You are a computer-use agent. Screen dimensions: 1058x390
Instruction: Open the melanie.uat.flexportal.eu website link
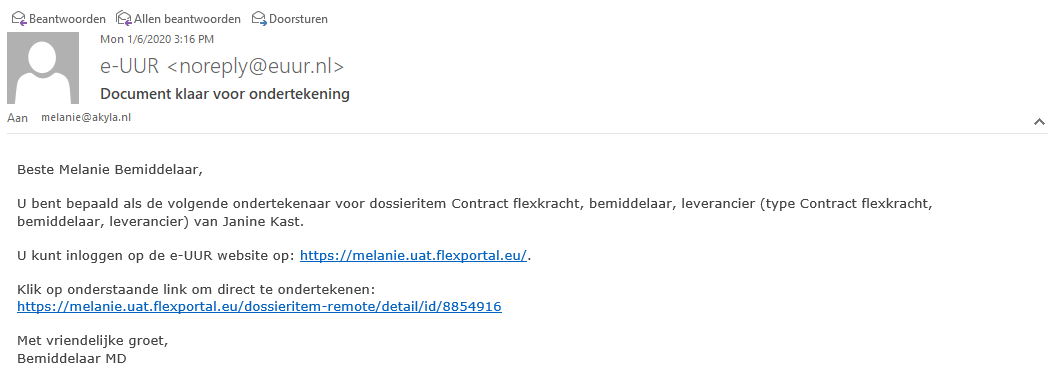click(x=413, y=256)
